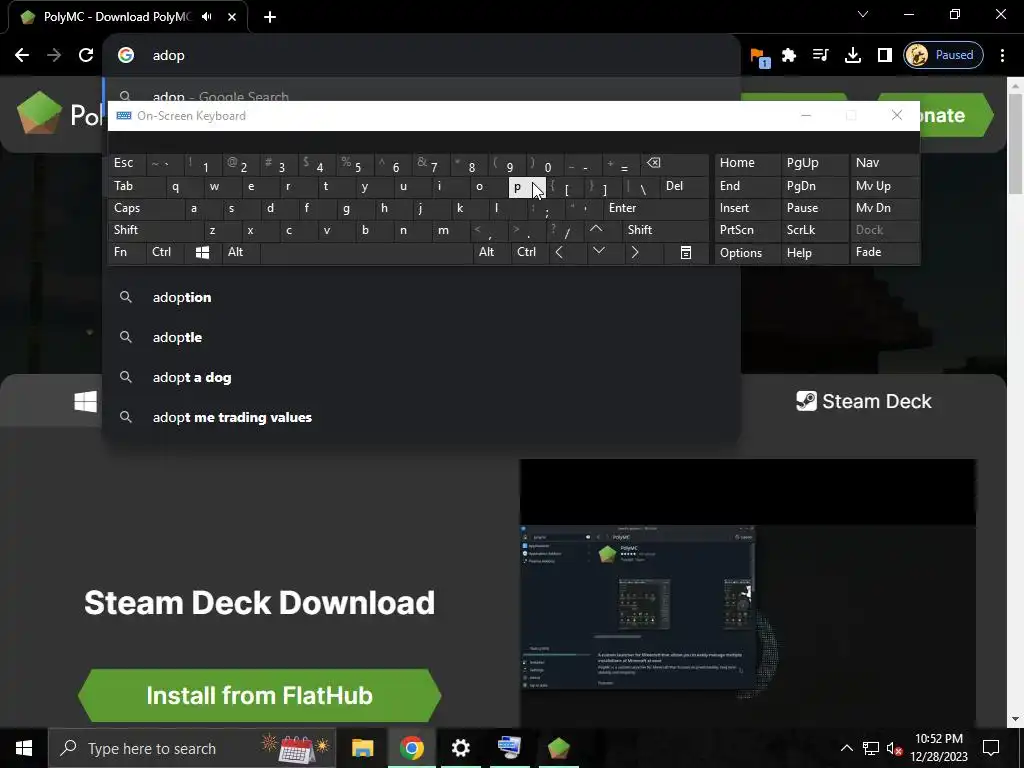
Task: Go back using browser back arrow
Action: (22, 55)
